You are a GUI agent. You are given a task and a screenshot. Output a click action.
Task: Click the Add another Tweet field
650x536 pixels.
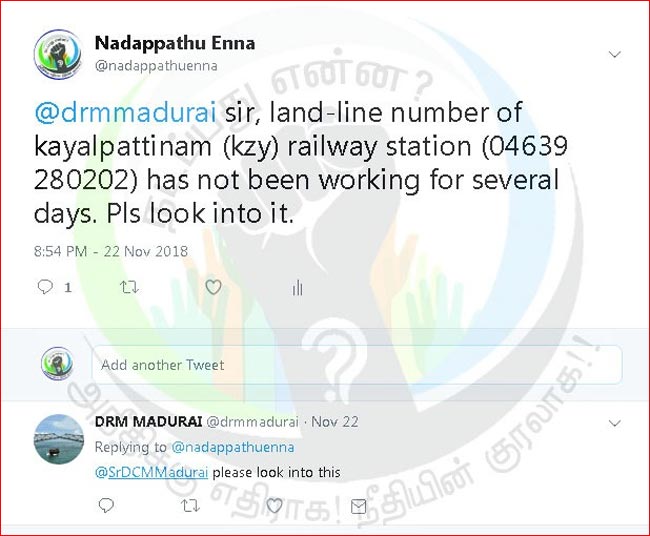pos(357,365)
